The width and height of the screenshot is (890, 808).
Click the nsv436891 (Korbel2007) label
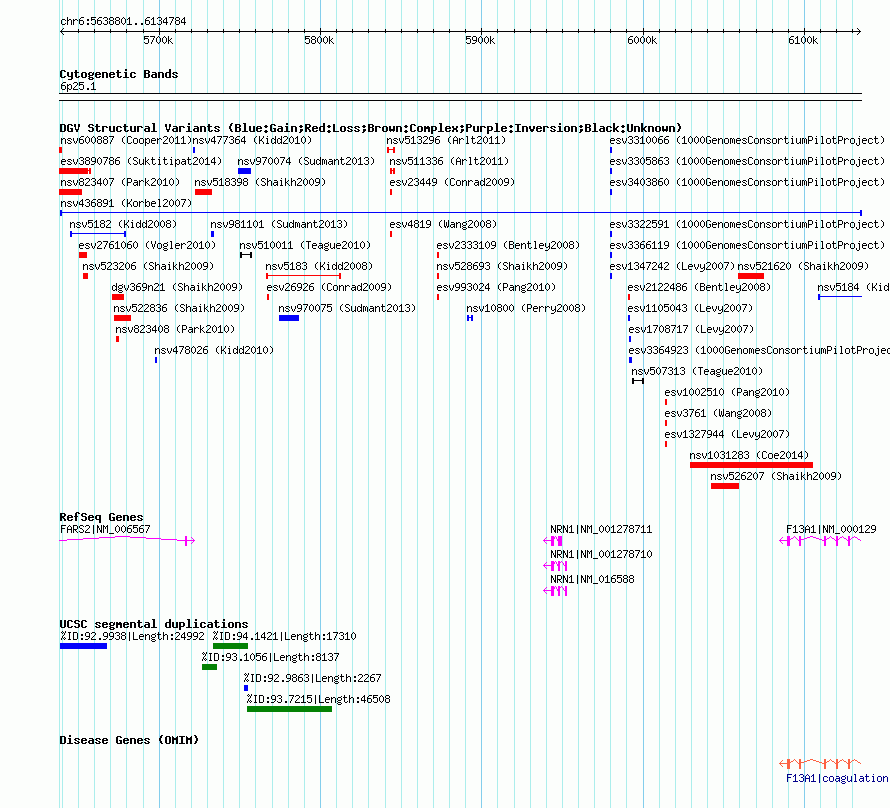point(126,203)
